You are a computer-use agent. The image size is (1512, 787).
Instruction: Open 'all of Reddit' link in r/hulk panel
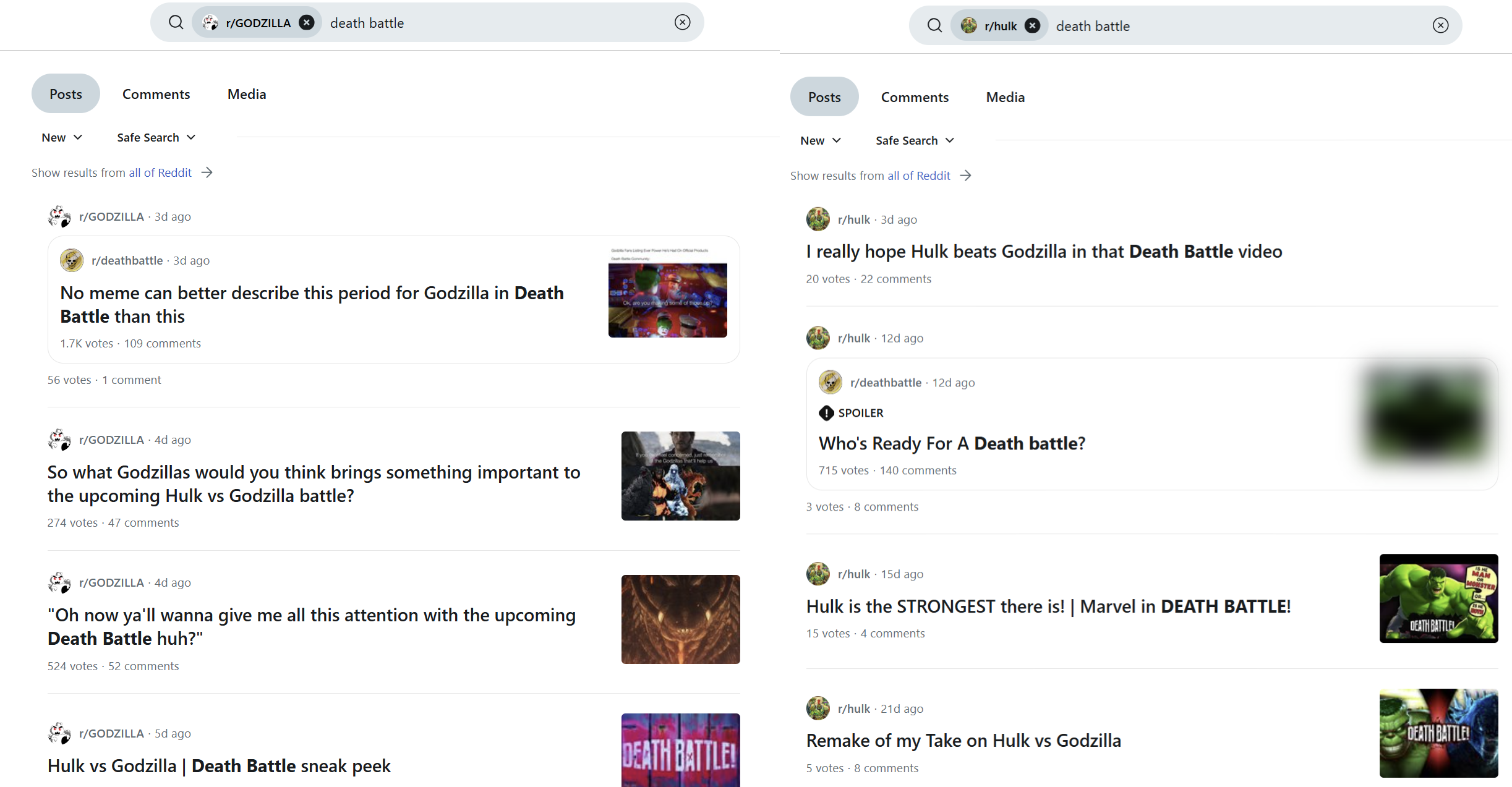[918, 176]
